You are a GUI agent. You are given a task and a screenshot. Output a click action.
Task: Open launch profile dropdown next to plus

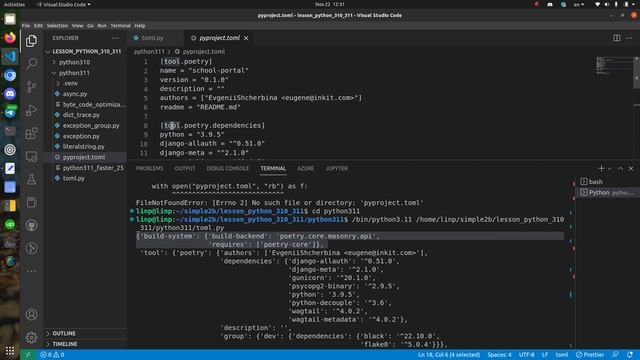pyautogui.click(x=609, y=168)
